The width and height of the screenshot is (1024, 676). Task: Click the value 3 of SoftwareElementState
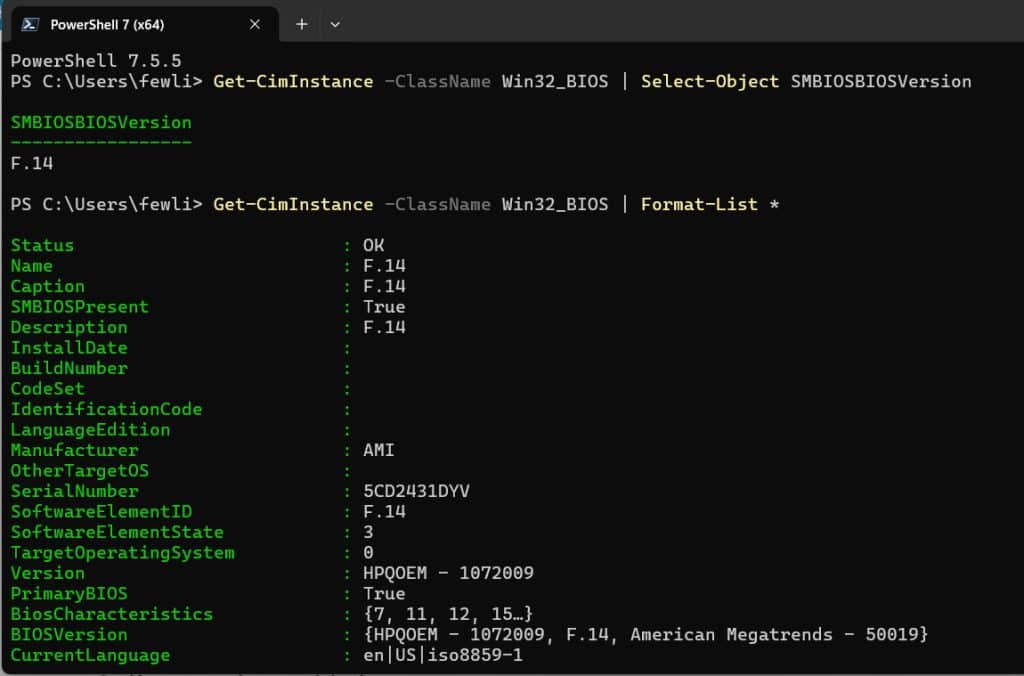click(x=368, y=532)
